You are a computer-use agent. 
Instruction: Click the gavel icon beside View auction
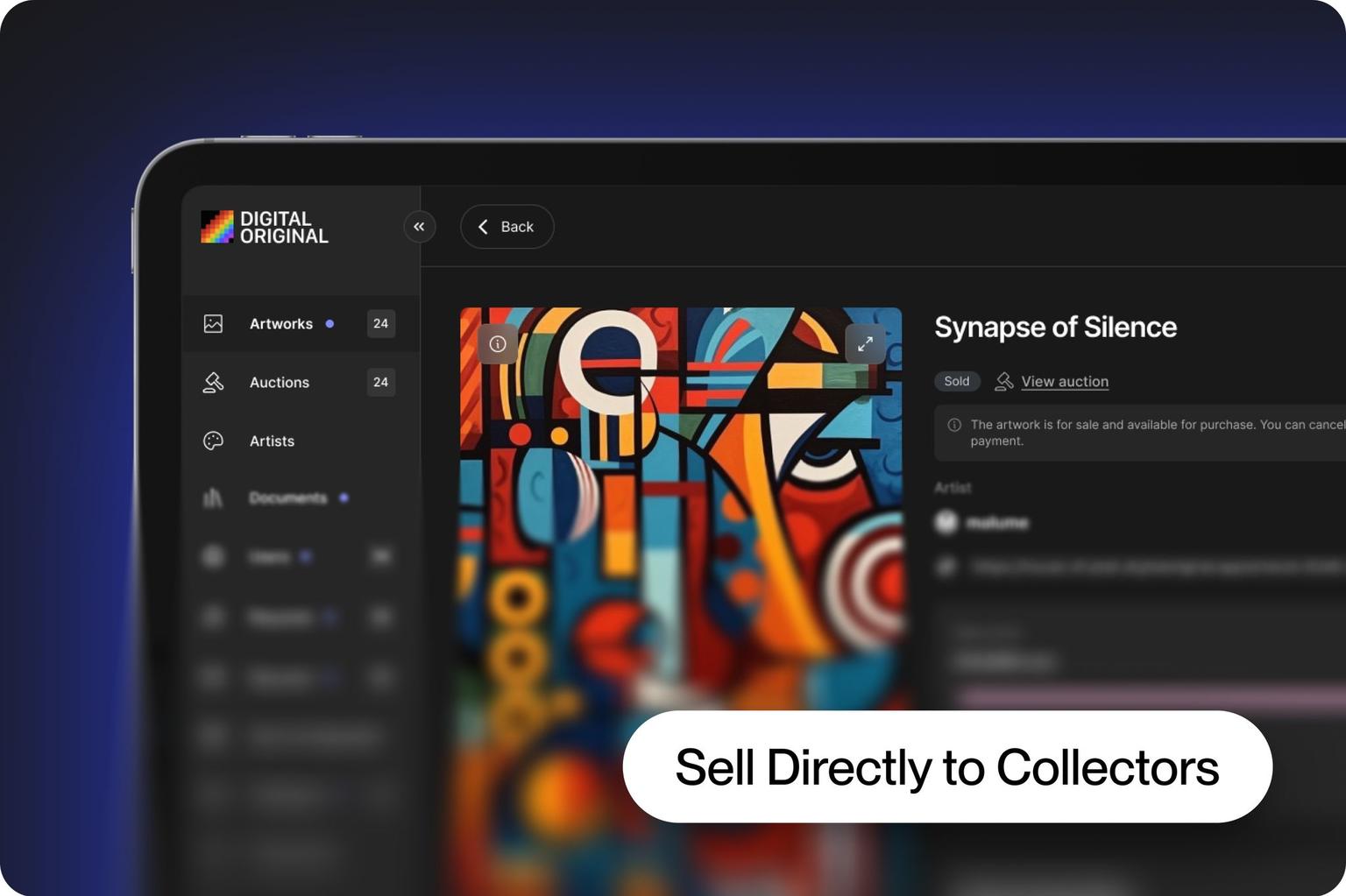pyautogui.click(x=1004, y=382)
